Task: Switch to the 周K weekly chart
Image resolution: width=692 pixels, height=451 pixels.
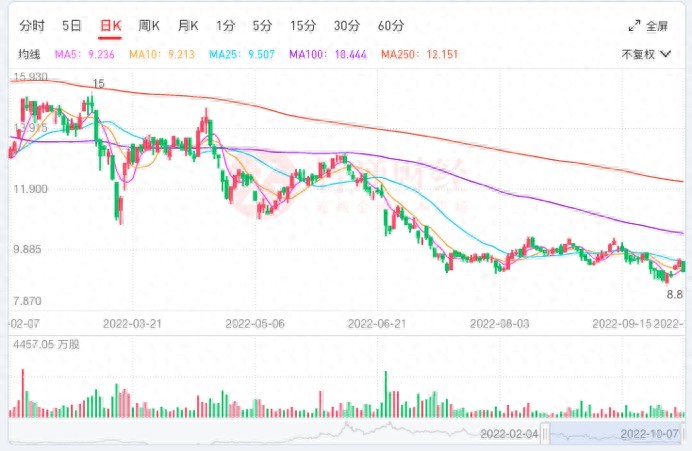Action: point(150,25)
